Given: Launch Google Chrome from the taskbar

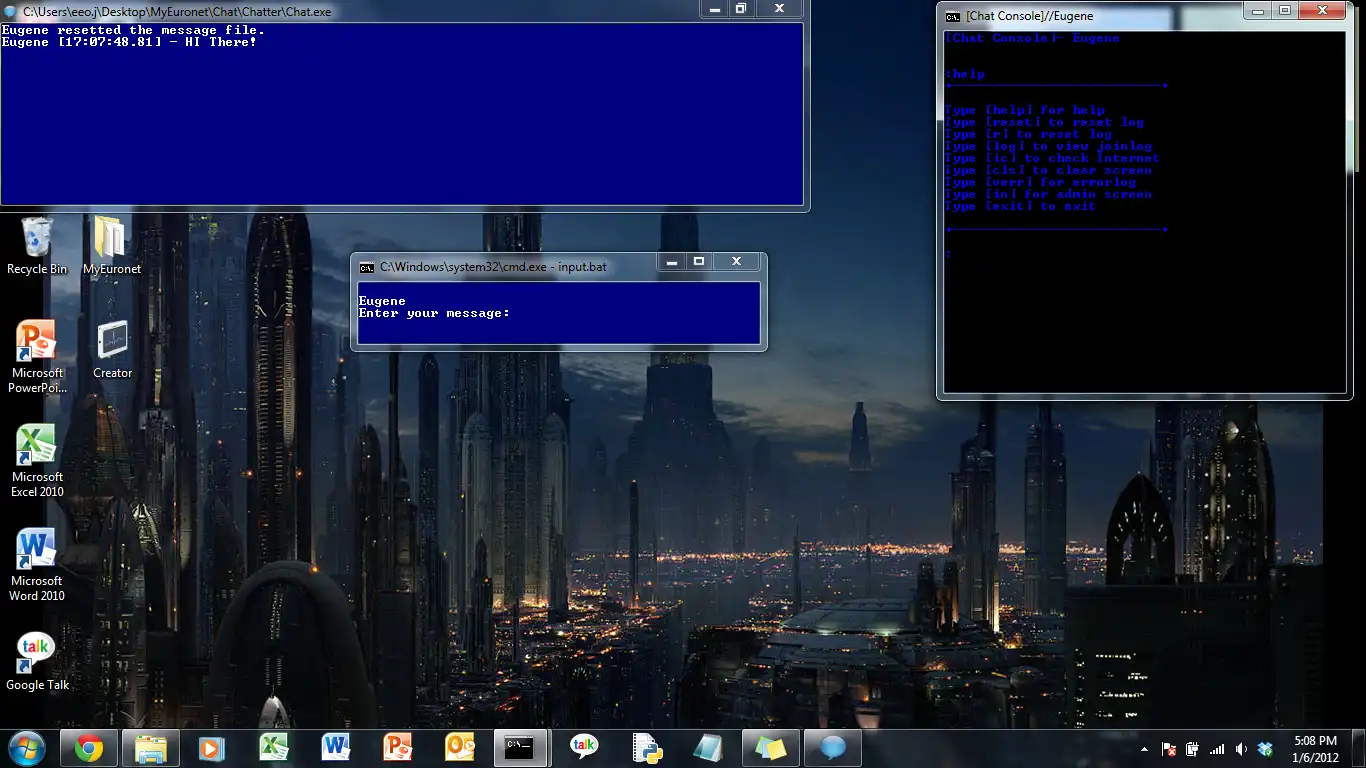Looking at the screenshot, I should 89,748.
